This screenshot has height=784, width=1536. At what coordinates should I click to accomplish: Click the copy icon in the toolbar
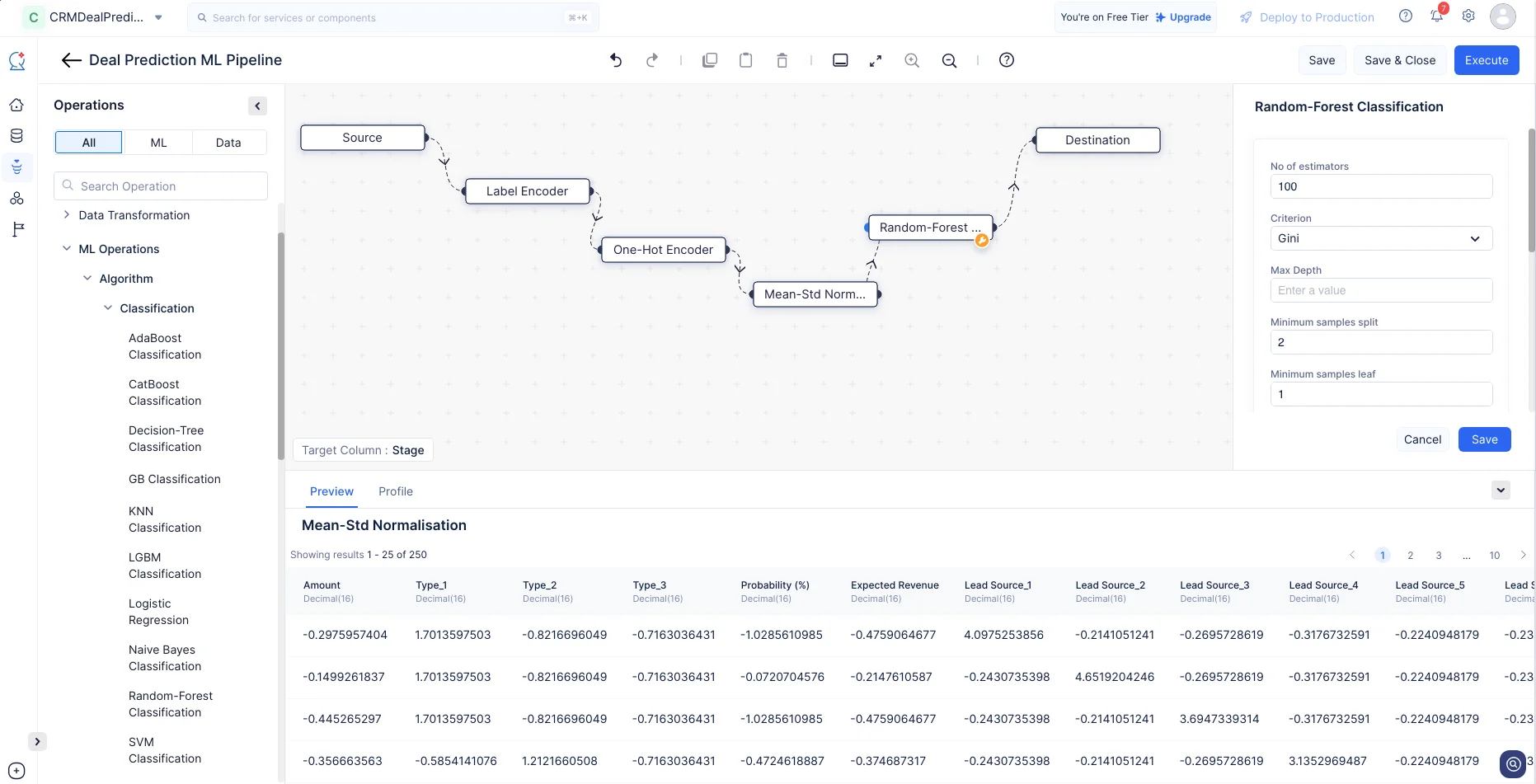[710, 60]
